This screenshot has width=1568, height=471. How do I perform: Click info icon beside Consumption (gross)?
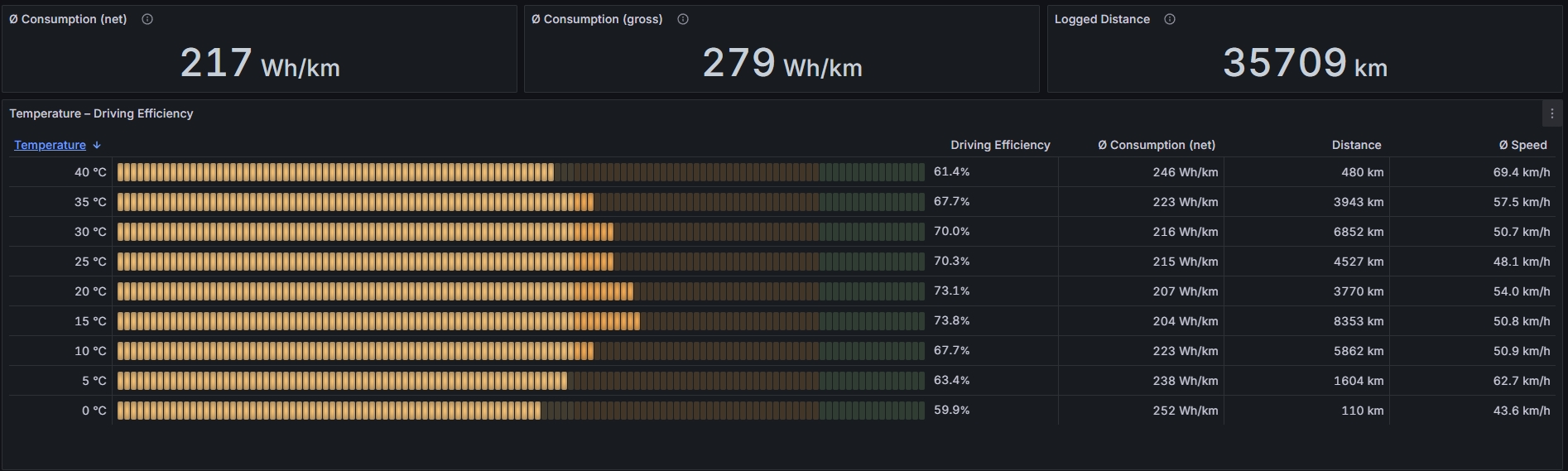coord(683,19)
